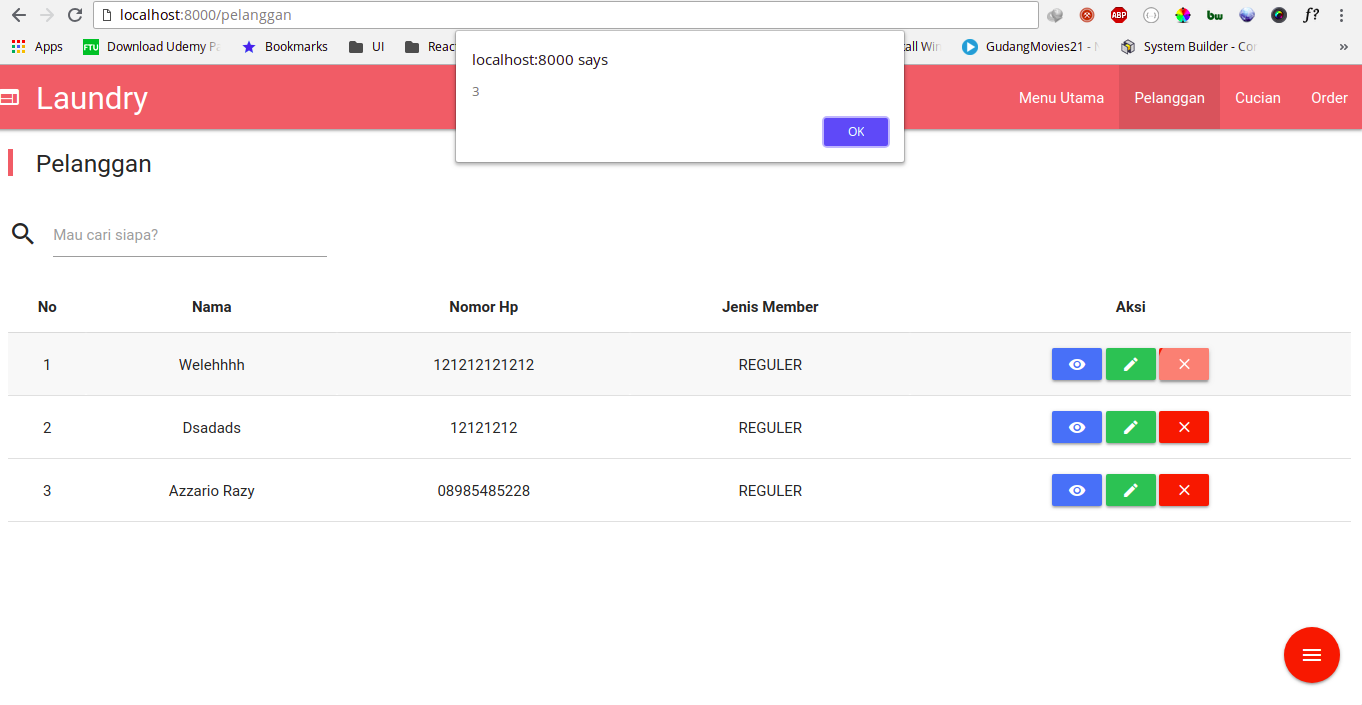Select the name cell 'Dsadads'
1362x705 pixels.
click(212, 428)
